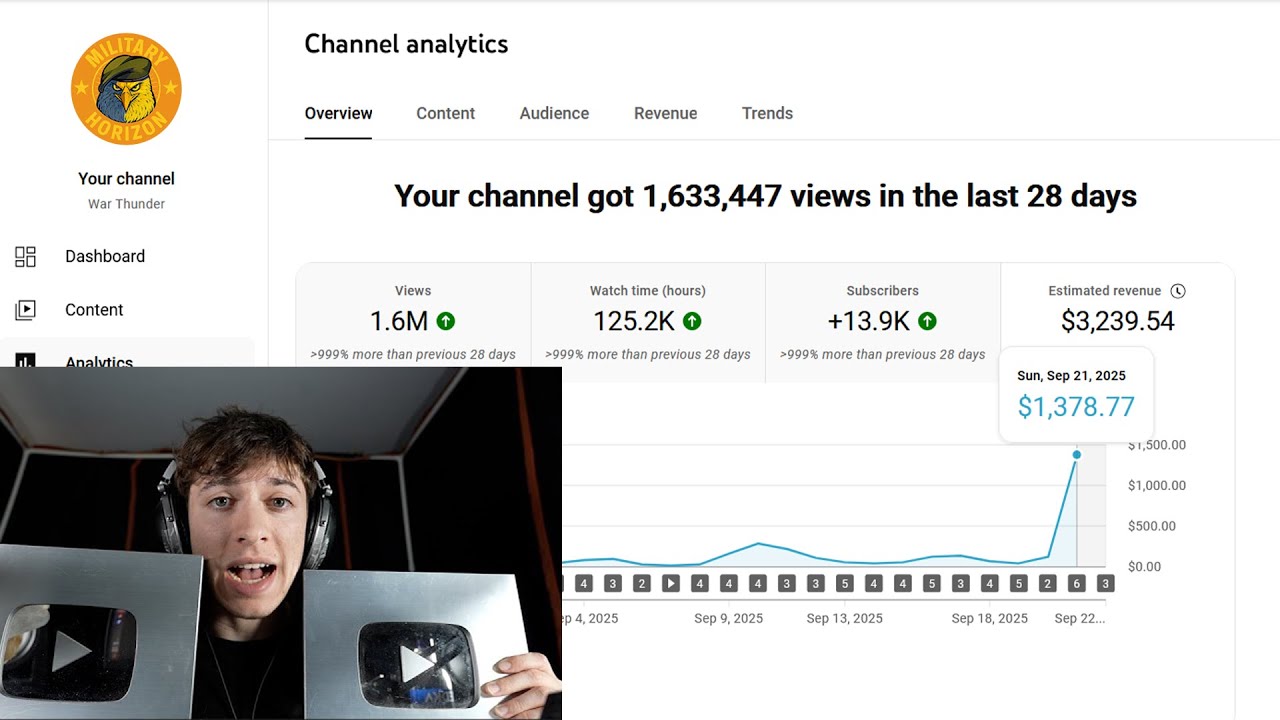Click green up-arrow next to 1.6M views
Screen dimensions: 1280x720
(x=446, y=321)
